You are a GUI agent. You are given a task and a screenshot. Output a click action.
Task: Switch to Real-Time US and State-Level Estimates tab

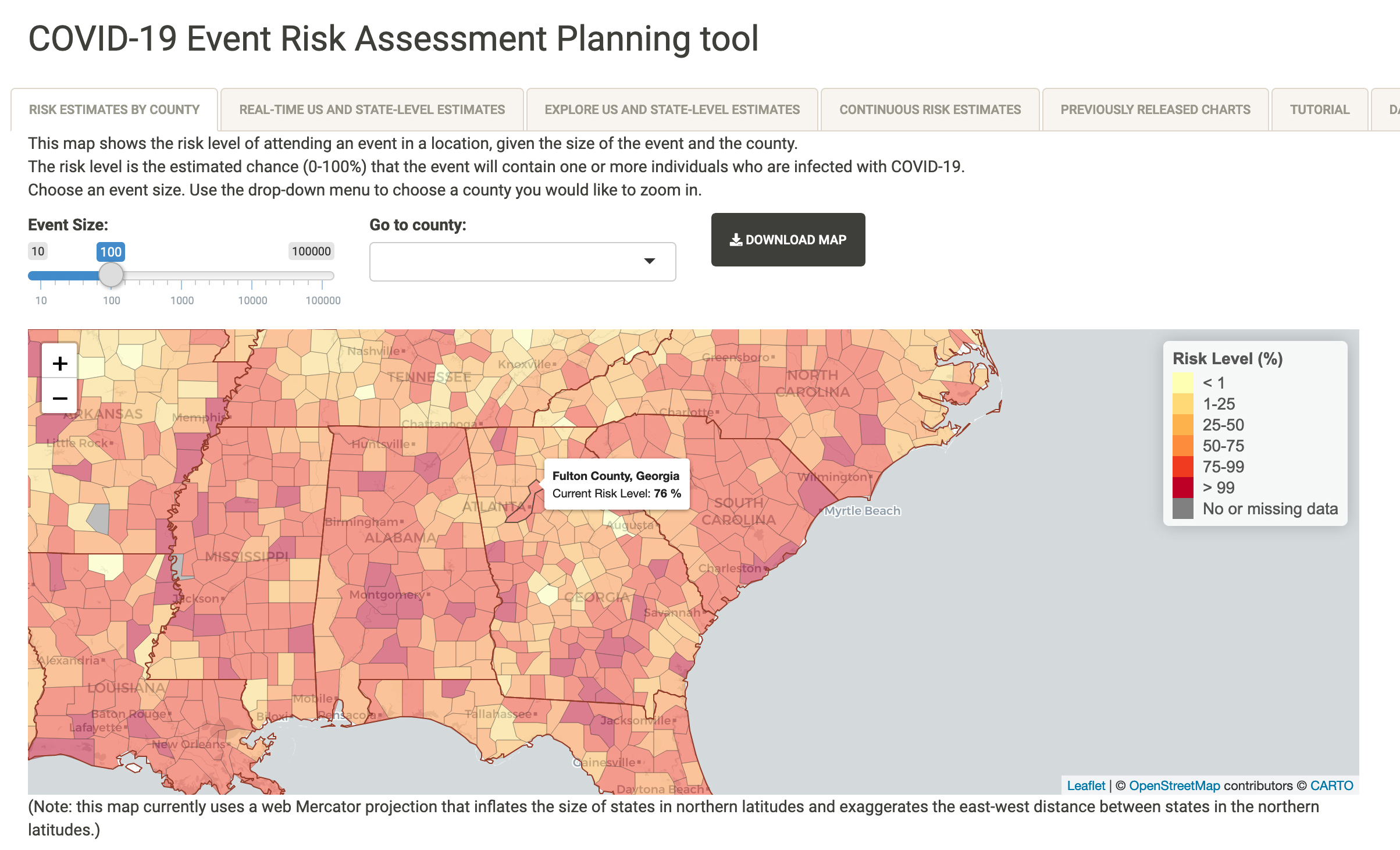pos(371,109)
